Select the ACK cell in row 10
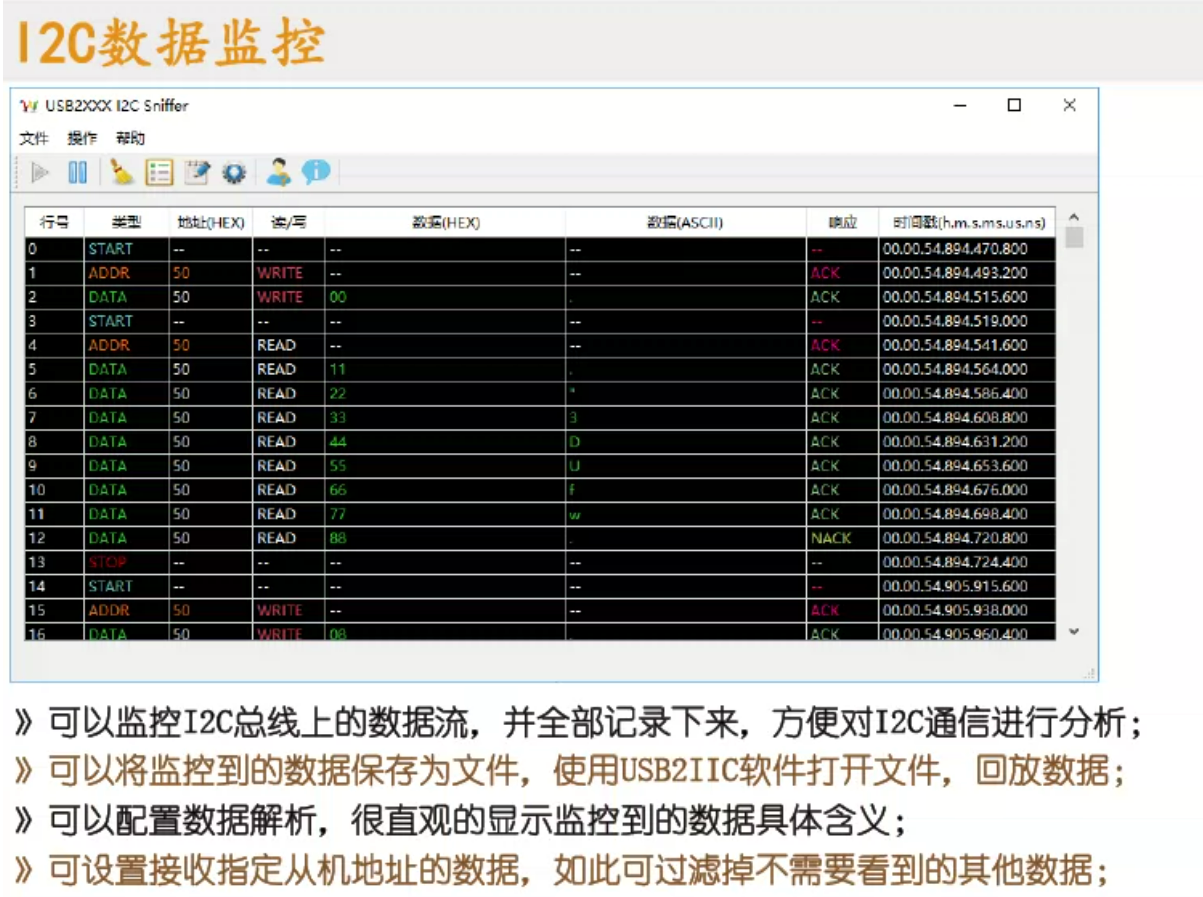Screen dimensions: 1203x897 [843, 490]
